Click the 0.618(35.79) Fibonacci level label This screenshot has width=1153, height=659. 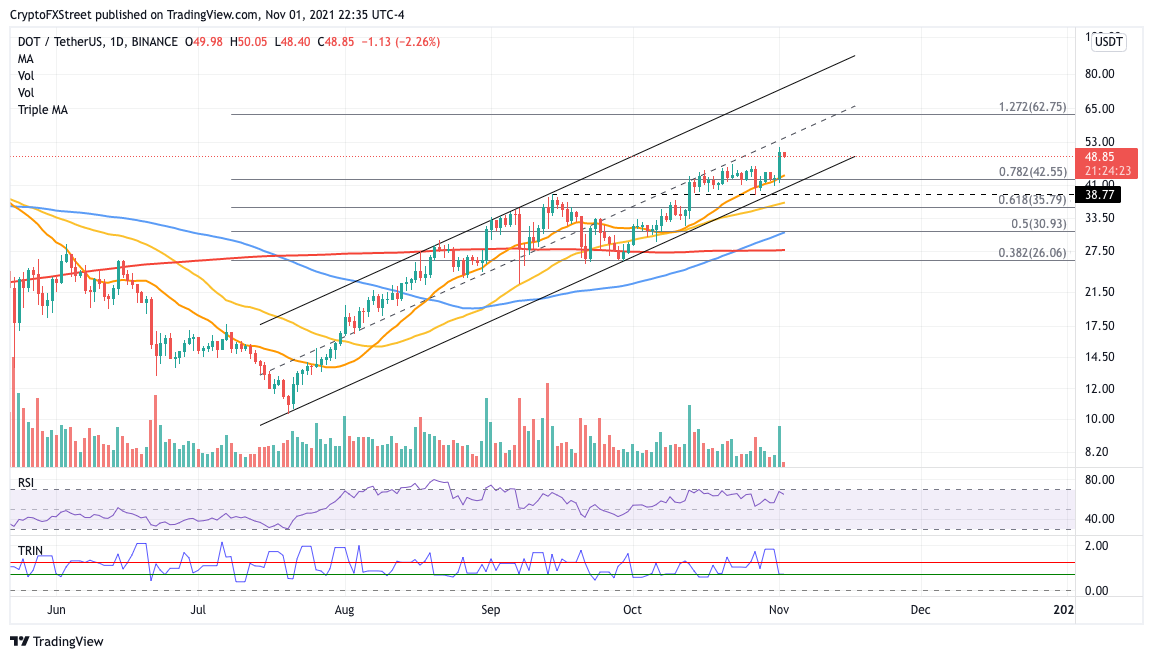click(1032, 200)
